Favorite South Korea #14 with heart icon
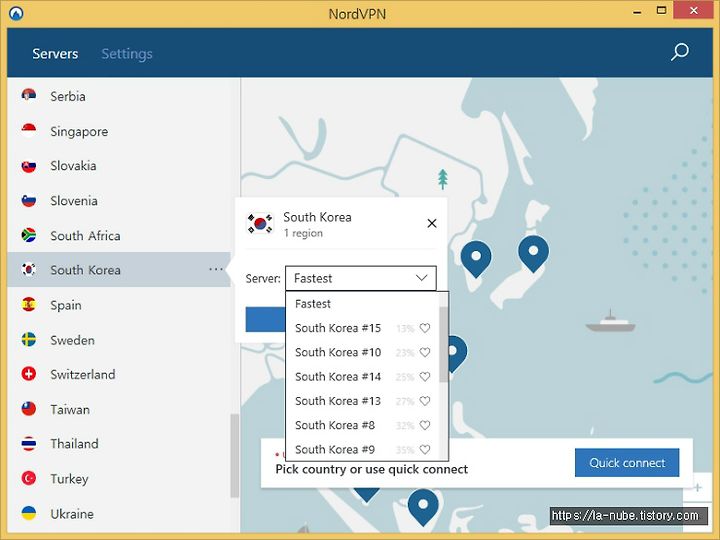Viewport: 720px width, 540px height. click(x=425, y=377)
